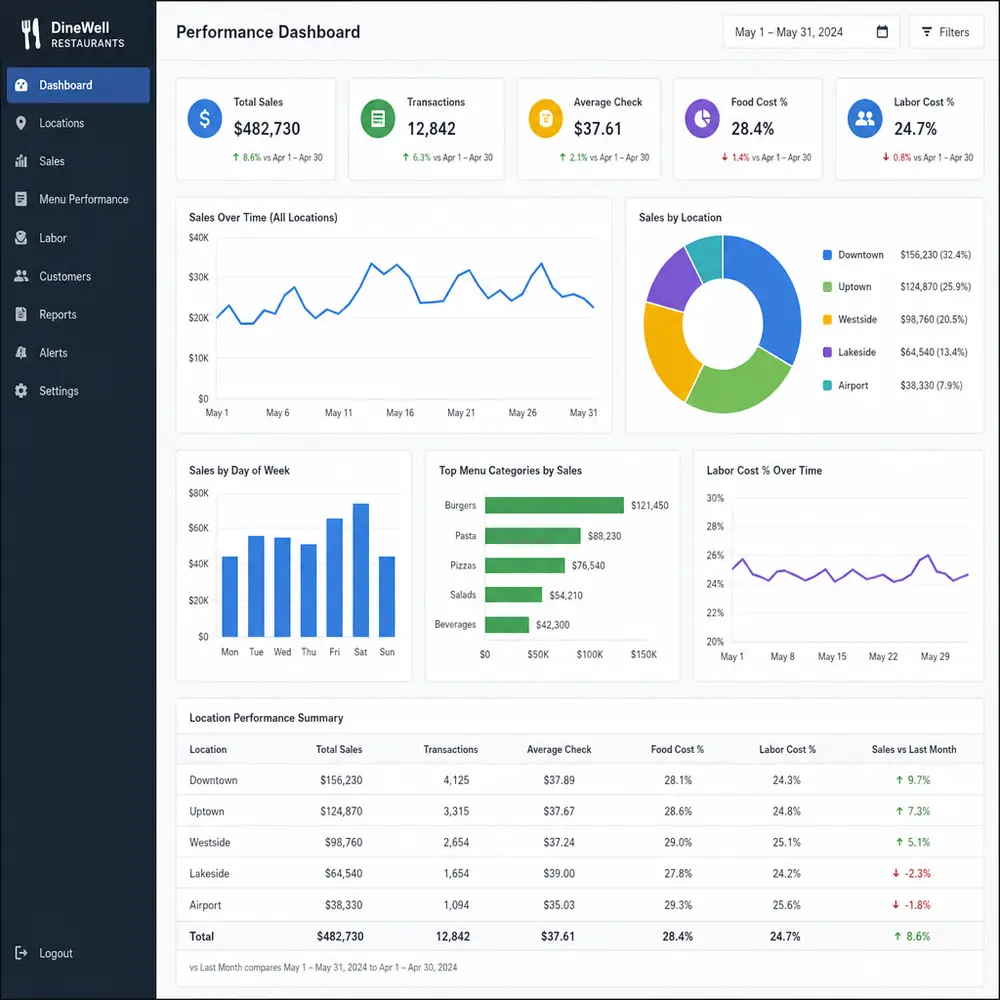
Task: Click the Sales vs Last Month column header
Action: pyautogui.click(x=914, y=749)
